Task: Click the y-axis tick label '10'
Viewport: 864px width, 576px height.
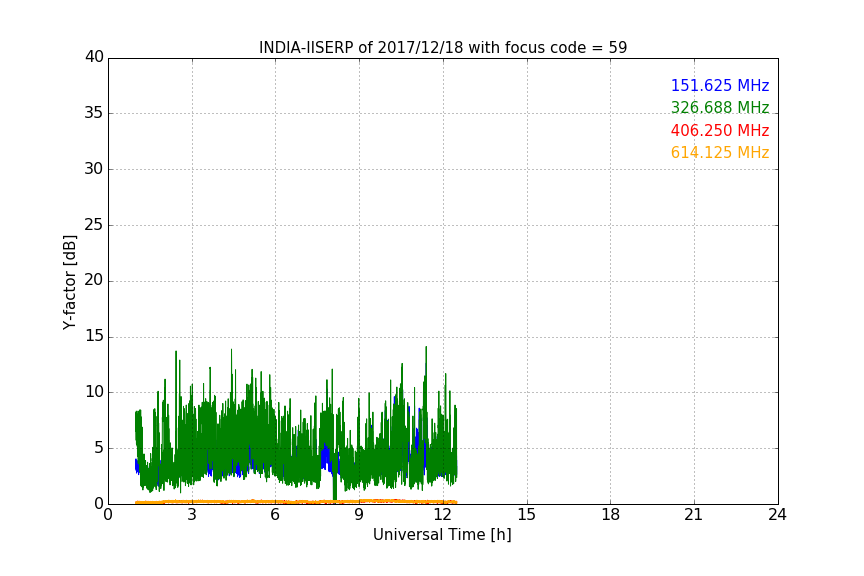Action: (94, 392)
